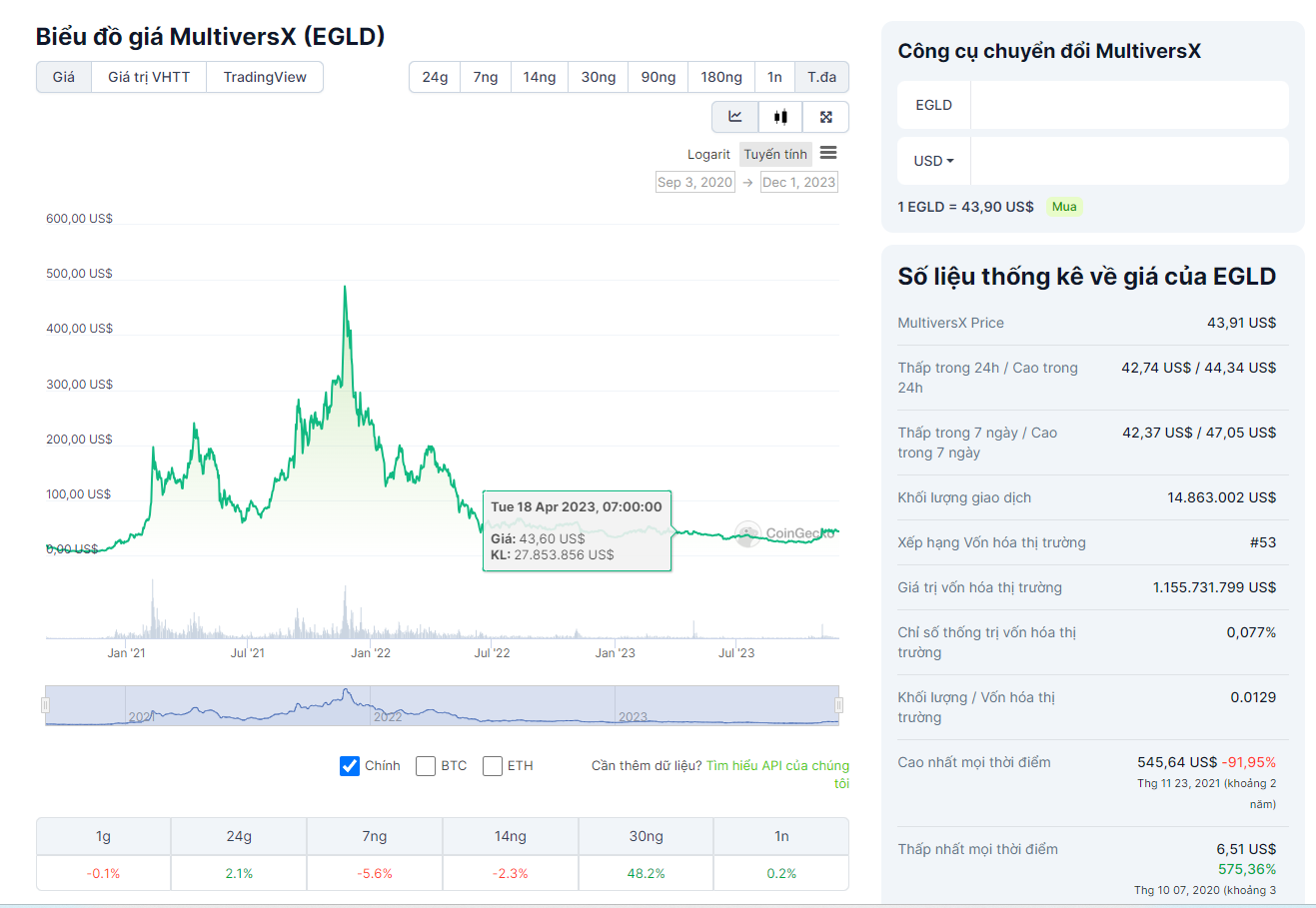This screenshot has height=908, width=1316.
Task: Click MultiversX Price value 43,91 US$
Action: 1241,323
